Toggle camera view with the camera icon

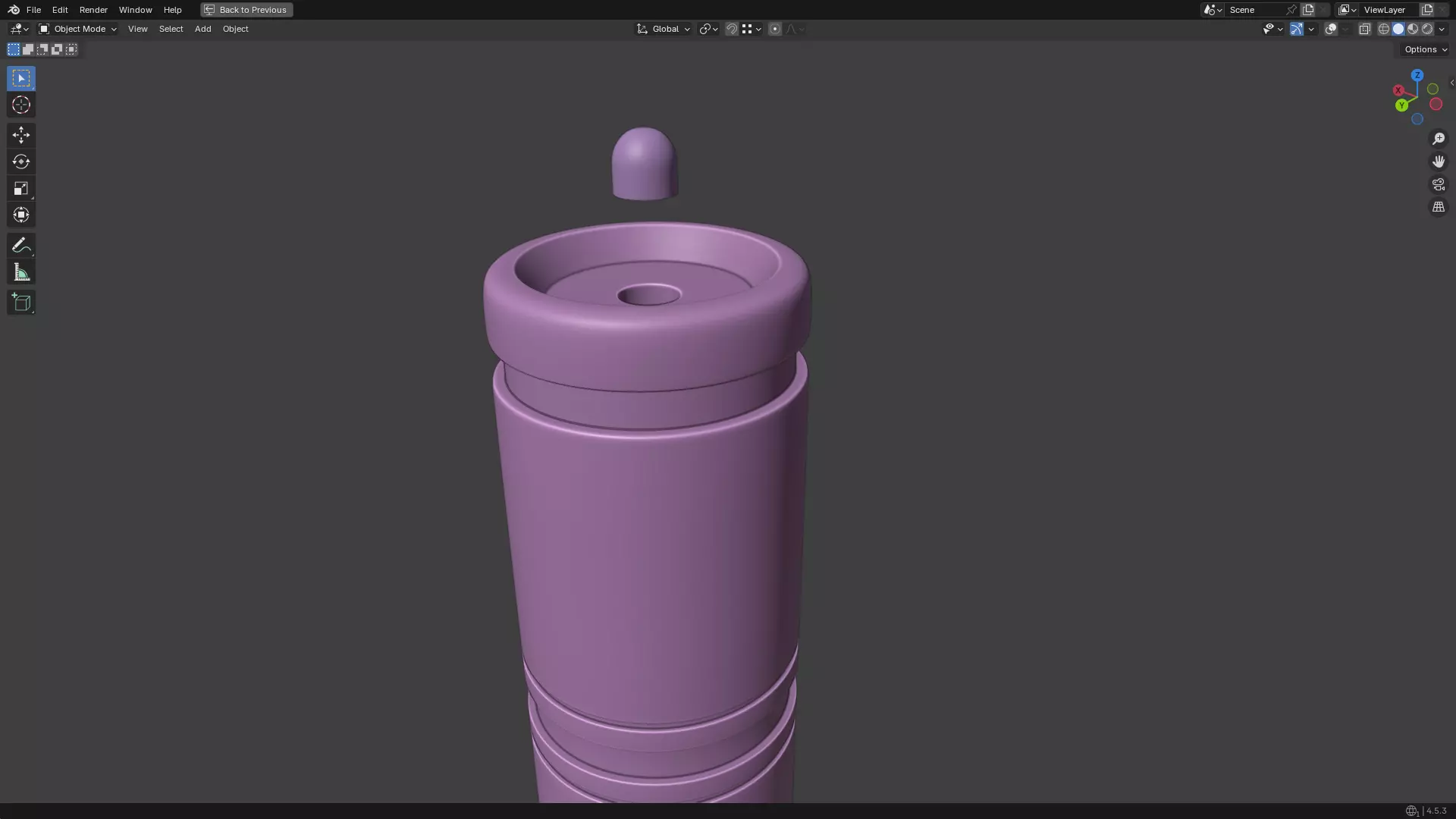click(x=1439, y=184)
